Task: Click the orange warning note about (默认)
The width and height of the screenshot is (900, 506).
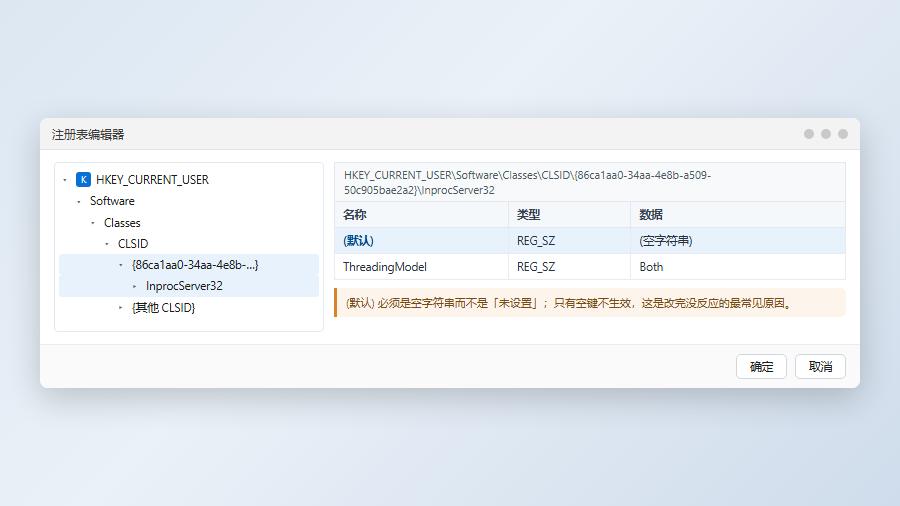Action: [x=589, y=303]
